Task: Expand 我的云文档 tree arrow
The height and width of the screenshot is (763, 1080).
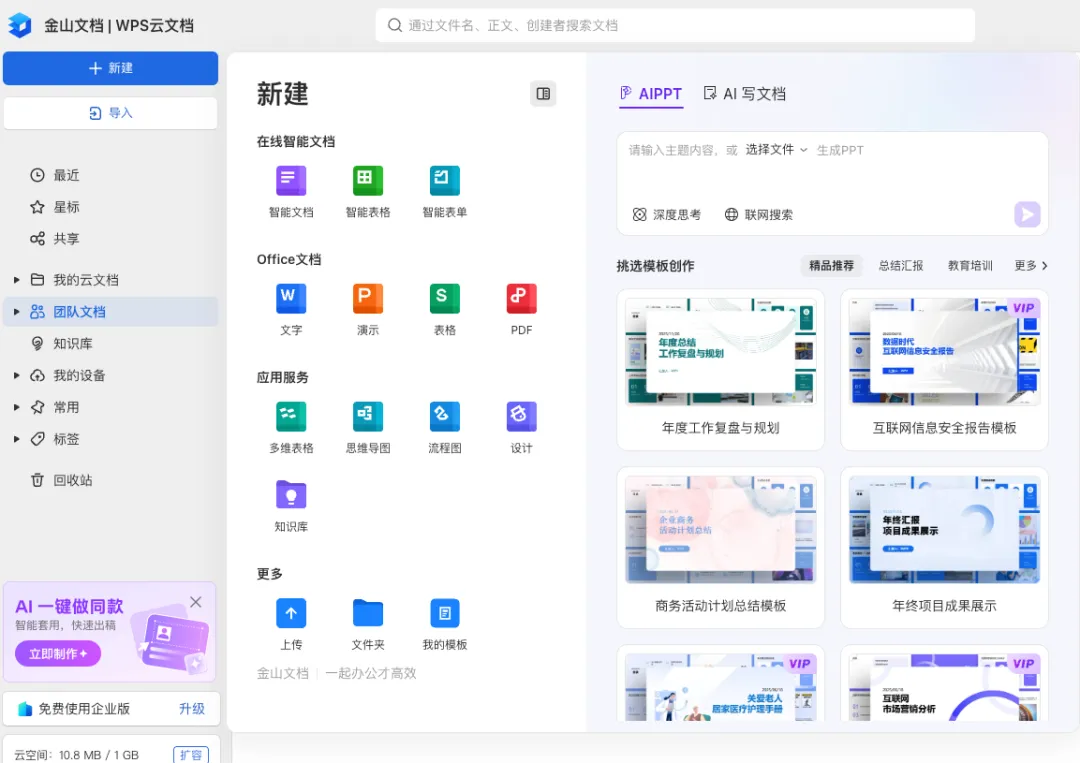Action: pos(17,280)
